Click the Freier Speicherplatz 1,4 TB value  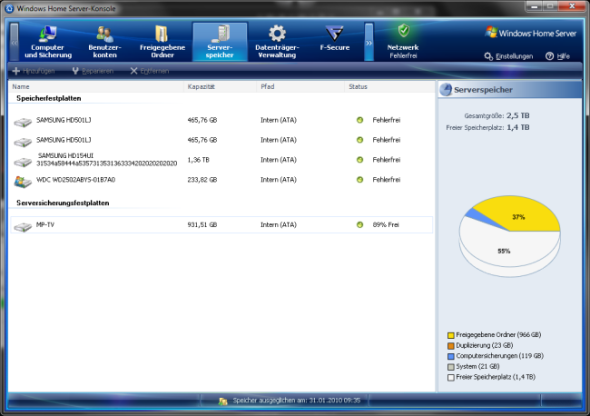click(x=518, y=128)
